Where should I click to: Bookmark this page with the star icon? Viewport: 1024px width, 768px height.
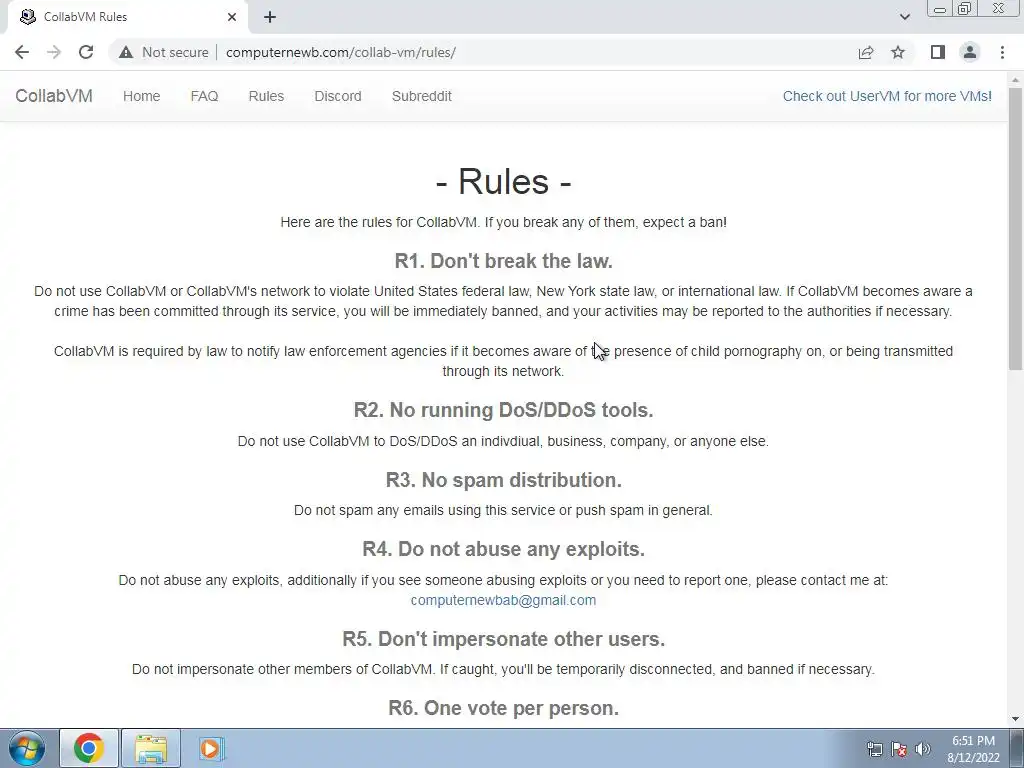(x=898, y=52)
